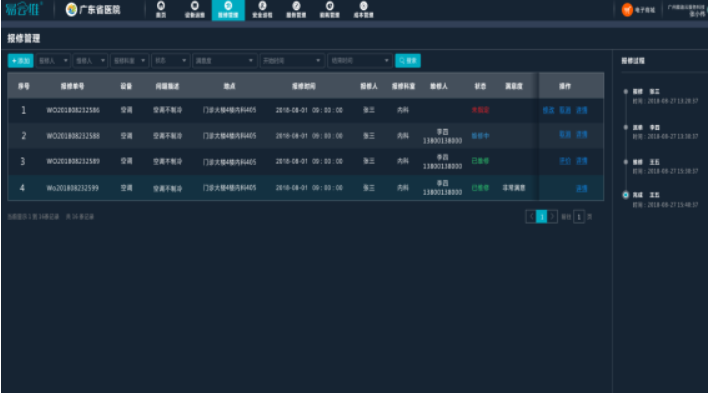Viewport: 710px width, 393px height.
Task: Open the 设备运维 nav icon
Action: (x=195, y=6)
